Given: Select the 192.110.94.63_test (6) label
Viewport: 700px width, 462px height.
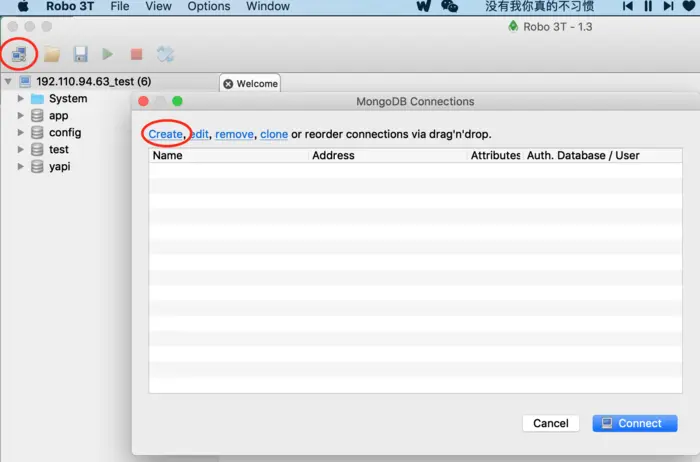Looking at the screenshot, I should click(94, 82).
